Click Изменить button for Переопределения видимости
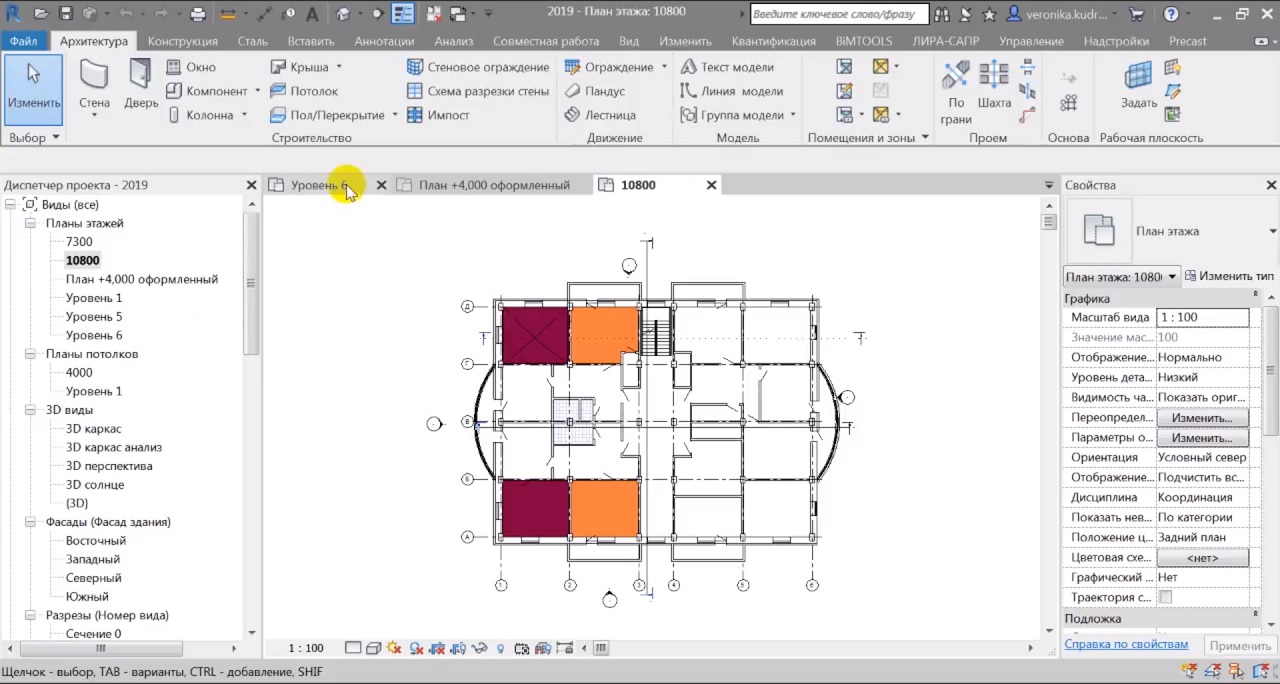Image resolution: width=1280 pixels, height=684 pixels. pyautogui.click(x=1202, y=417)
